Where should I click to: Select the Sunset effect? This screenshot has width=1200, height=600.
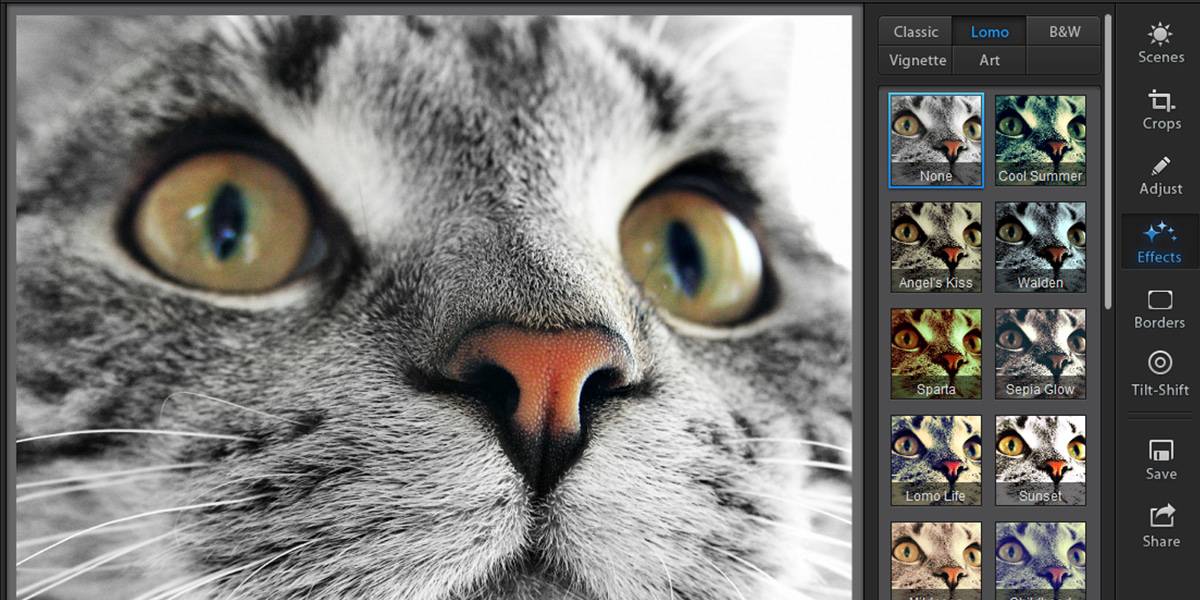click(1040, 459)
